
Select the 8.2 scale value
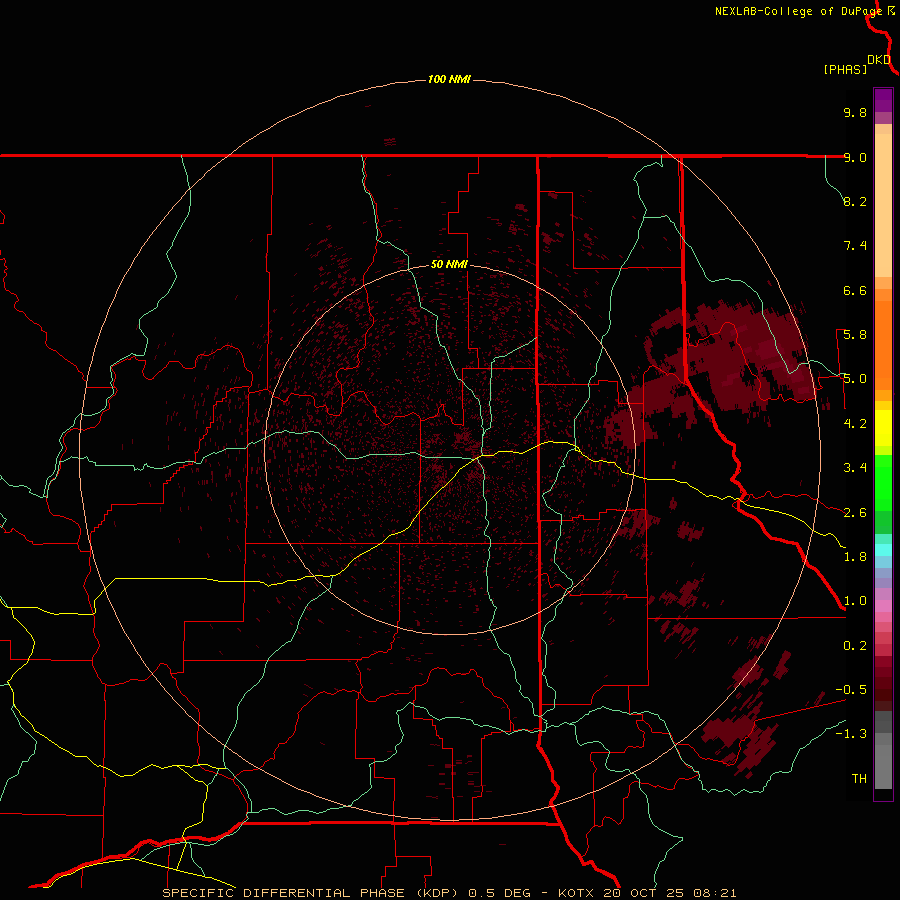click(x=855, y=201)
